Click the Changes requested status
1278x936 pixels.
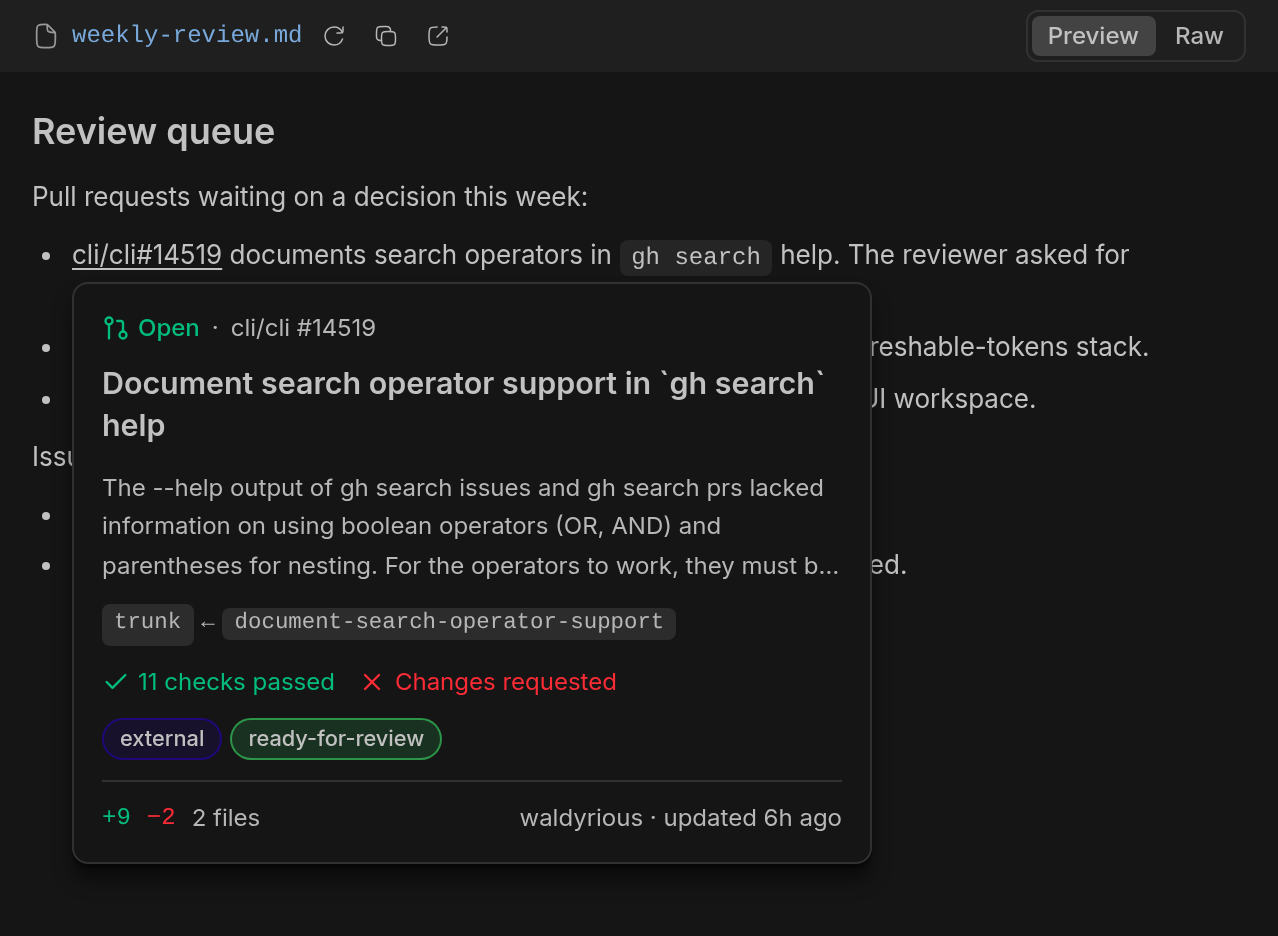[x=505, y=682]
